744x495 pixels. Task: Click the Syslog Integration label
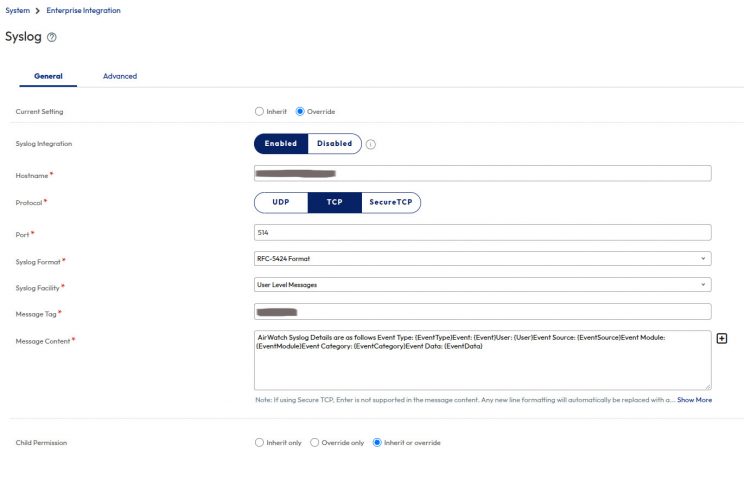(44, 144)
